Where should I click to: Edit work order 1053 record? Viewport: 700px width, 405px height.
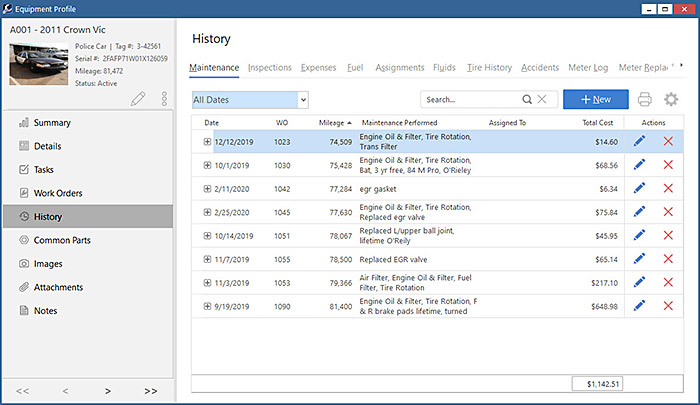click(x=639, y=282)
